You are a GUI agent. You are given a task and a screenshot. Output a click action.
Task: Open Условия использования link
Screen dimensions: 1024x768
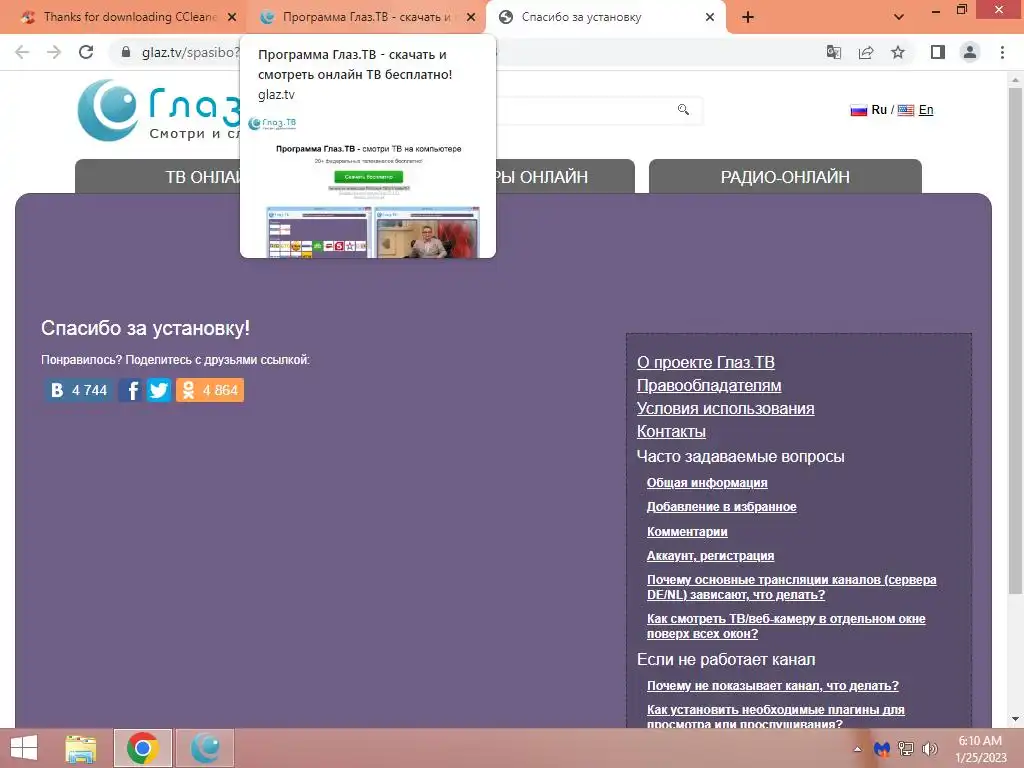click(x=726, y=408)
